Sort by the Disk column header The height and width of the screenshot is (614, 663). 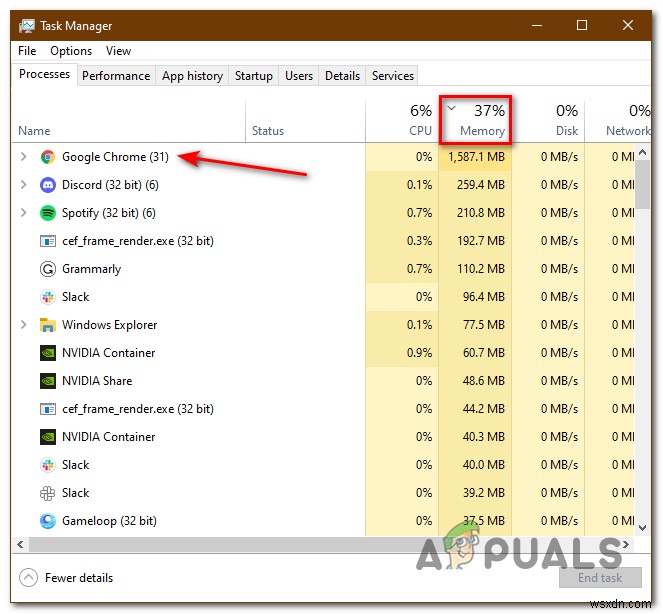click(548, 121)
